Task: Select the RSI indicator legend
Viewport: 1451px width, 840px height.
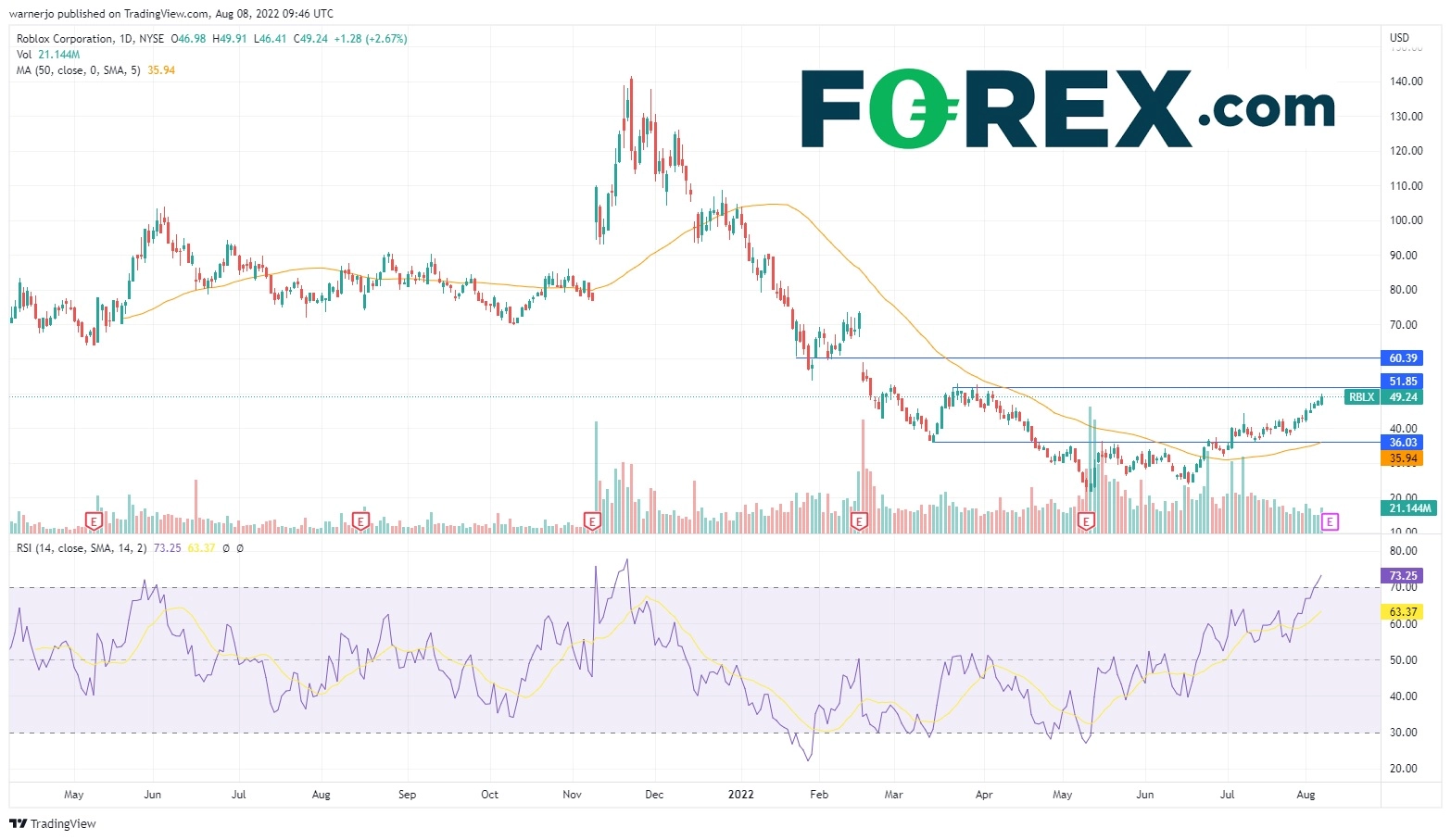Action: tap(82, 548)
